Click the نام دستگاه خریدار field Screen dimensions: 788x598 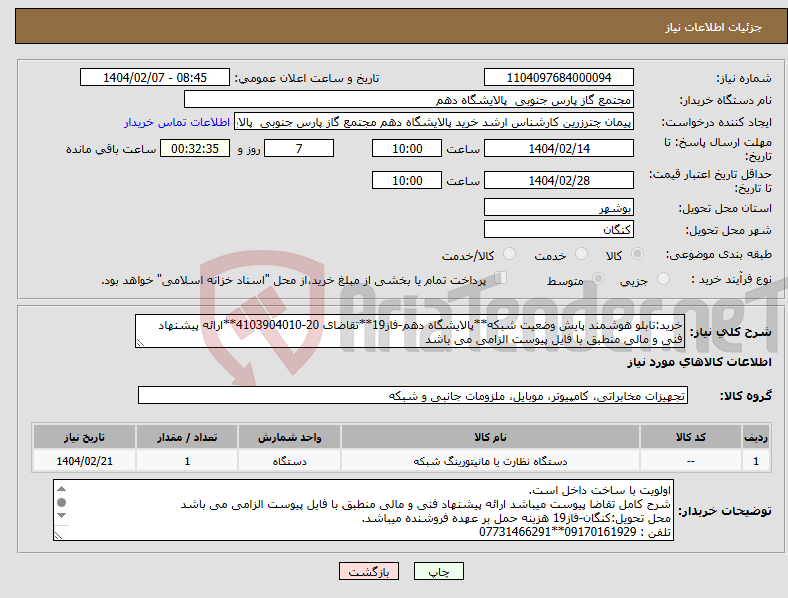[x=409, y=99]
